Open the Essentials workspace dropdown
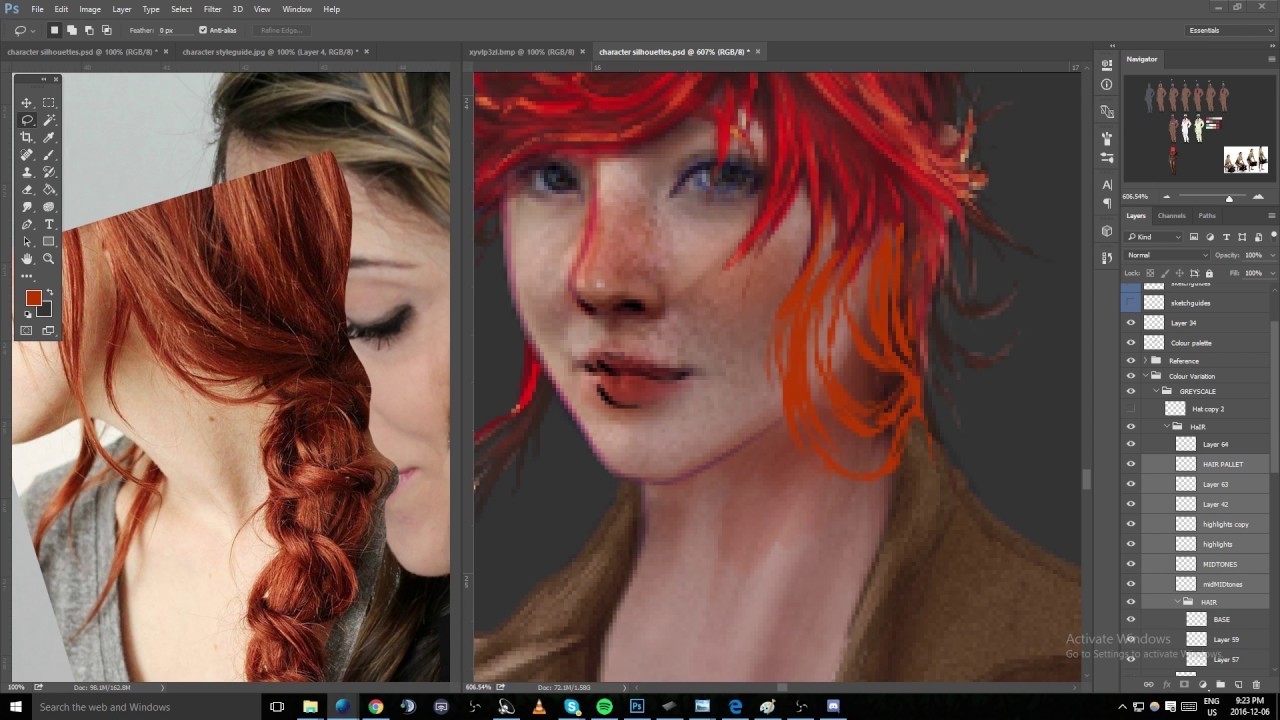 click(x=1230, y=30)
